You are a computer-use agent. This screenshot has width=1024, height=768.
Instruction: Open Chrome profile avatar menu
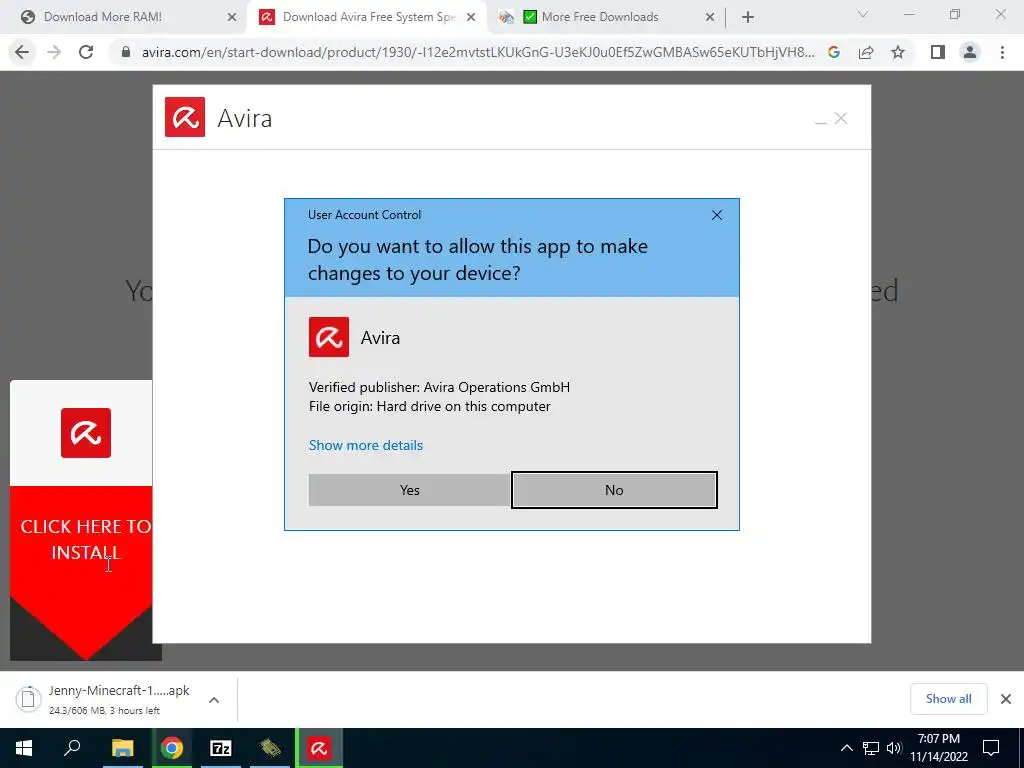(x=970, y=52)
